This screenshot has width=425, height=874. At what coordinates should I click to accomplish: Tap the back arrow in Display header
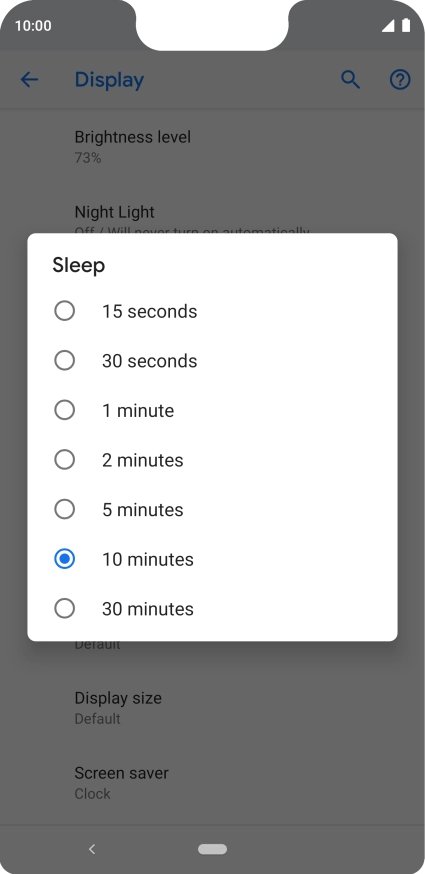point(29,80)
